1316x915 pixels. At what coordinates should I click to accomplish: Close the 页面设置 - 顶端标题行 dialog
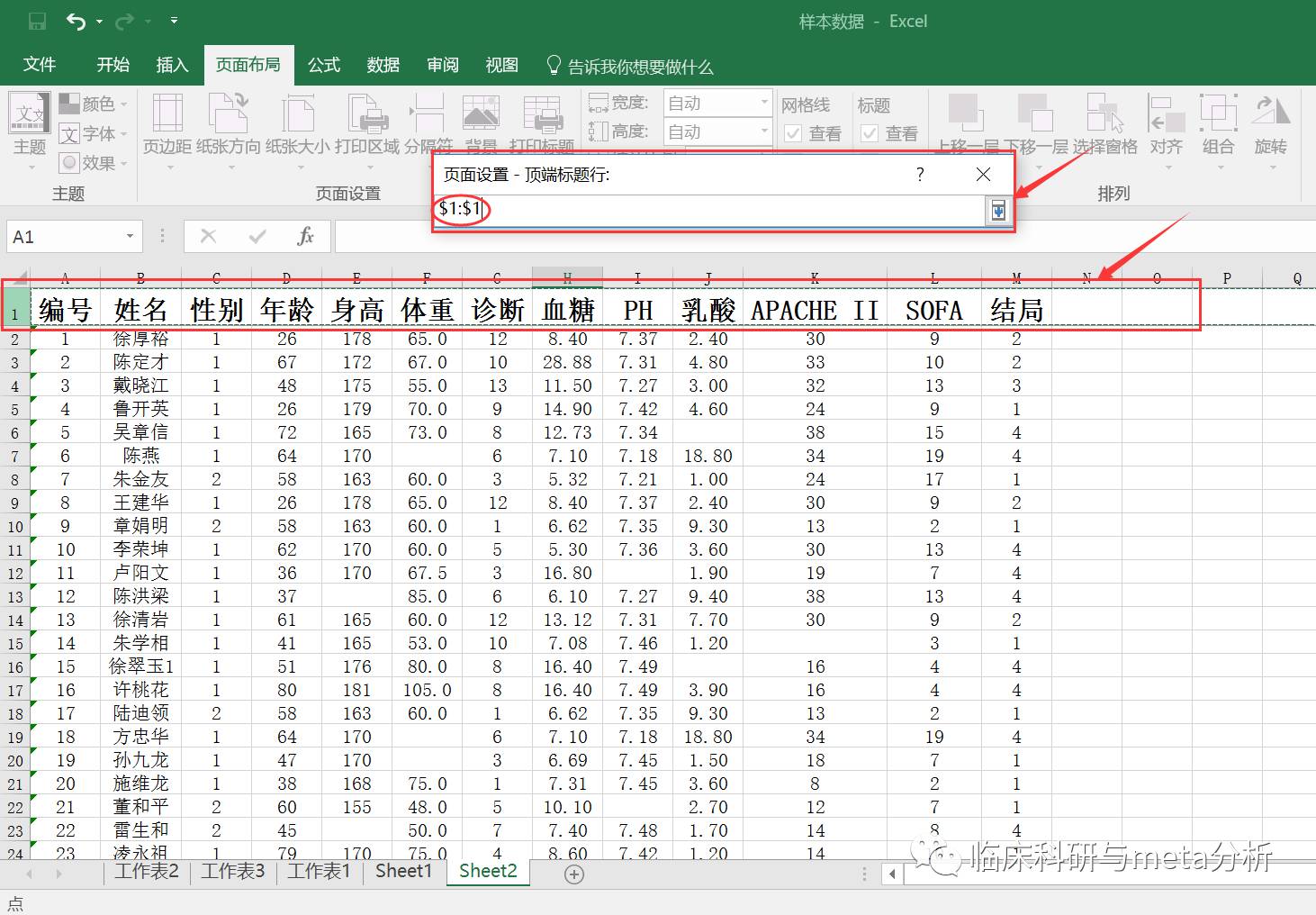[983, 174]
